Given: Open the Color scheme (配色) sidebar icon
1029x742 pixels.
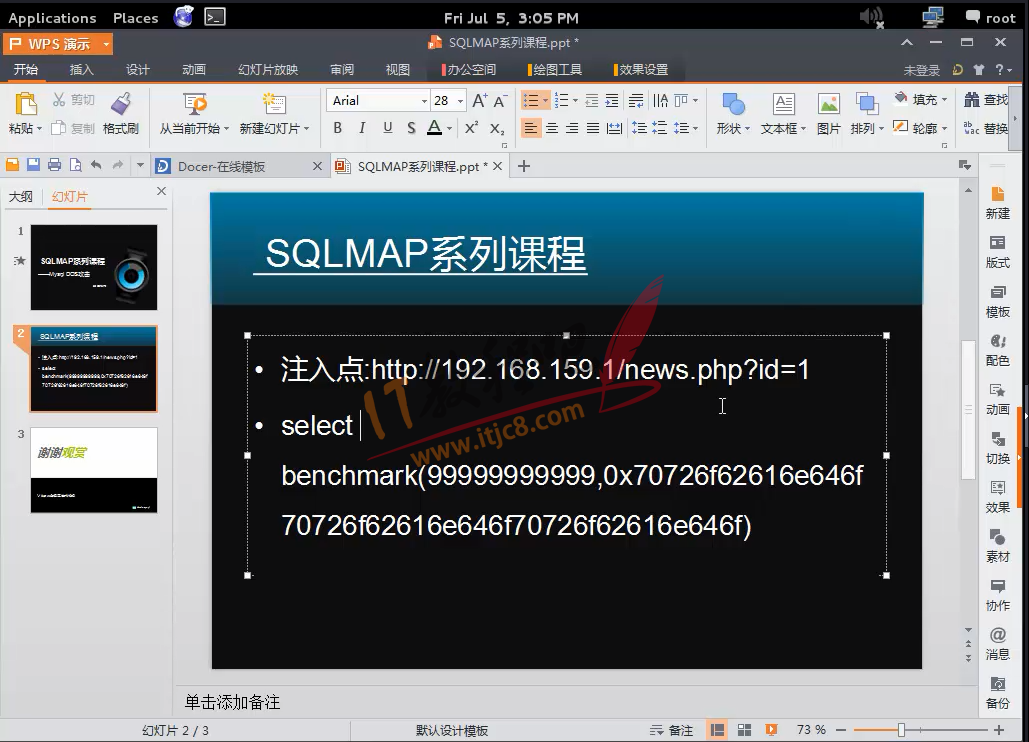Looking at the screenshot, I should click(x=998, y=340).
